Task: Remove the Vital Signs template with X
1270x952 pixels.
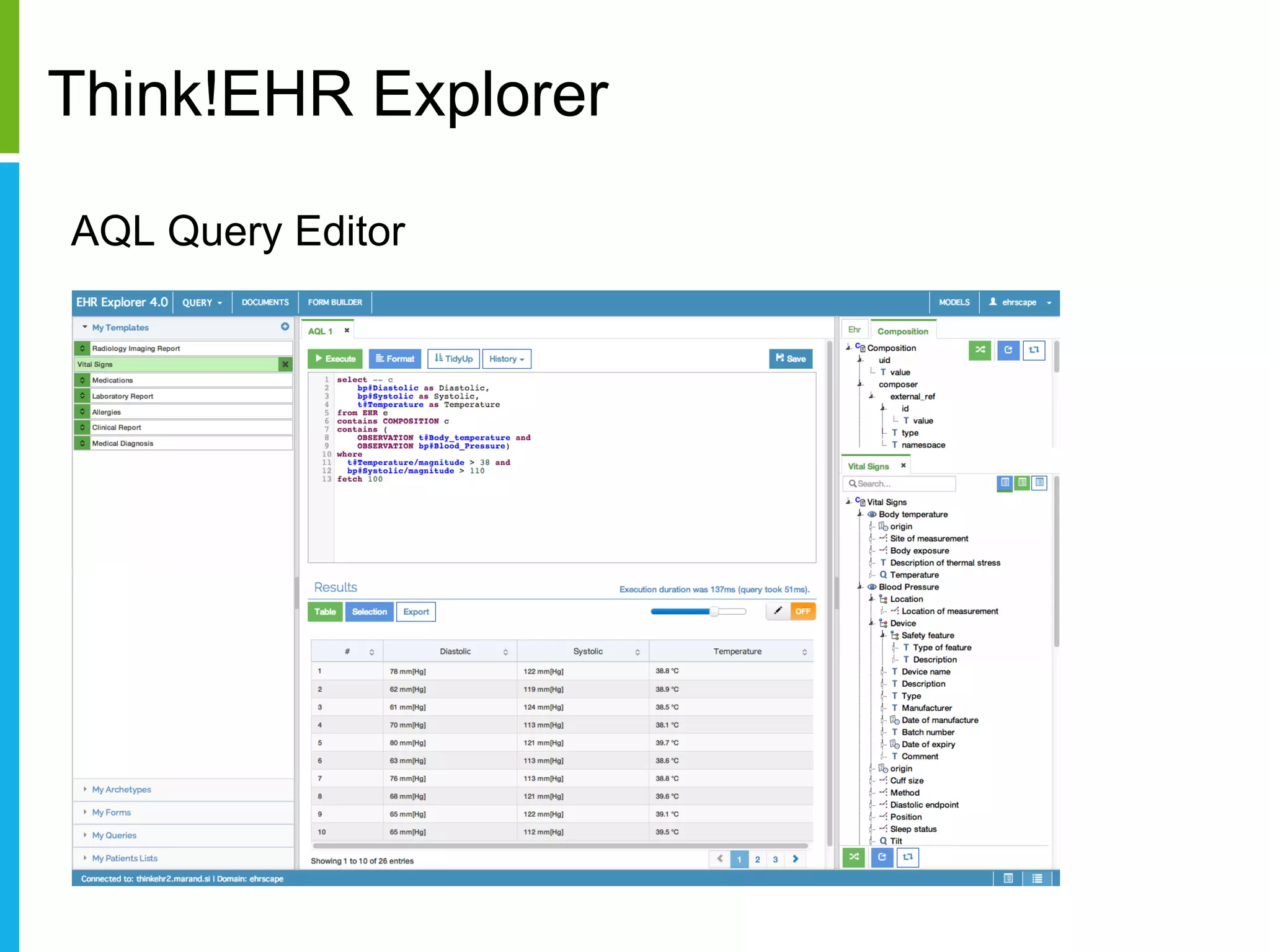Action: [285, 364]
